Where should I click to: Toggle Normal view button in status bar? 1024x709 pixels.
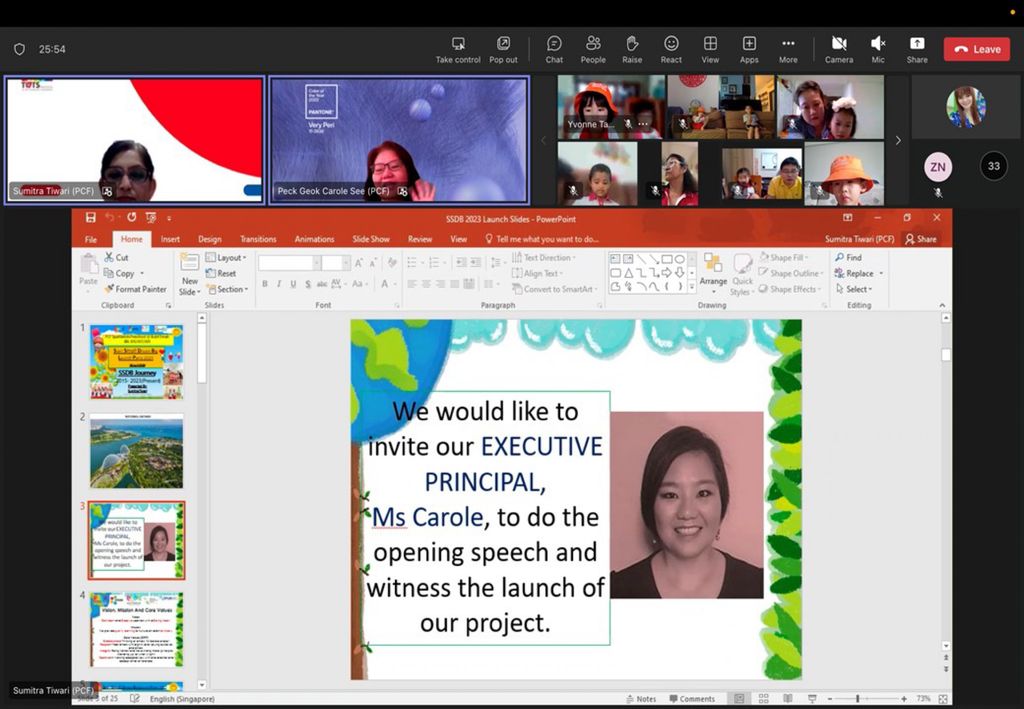(x=739, y=699)
